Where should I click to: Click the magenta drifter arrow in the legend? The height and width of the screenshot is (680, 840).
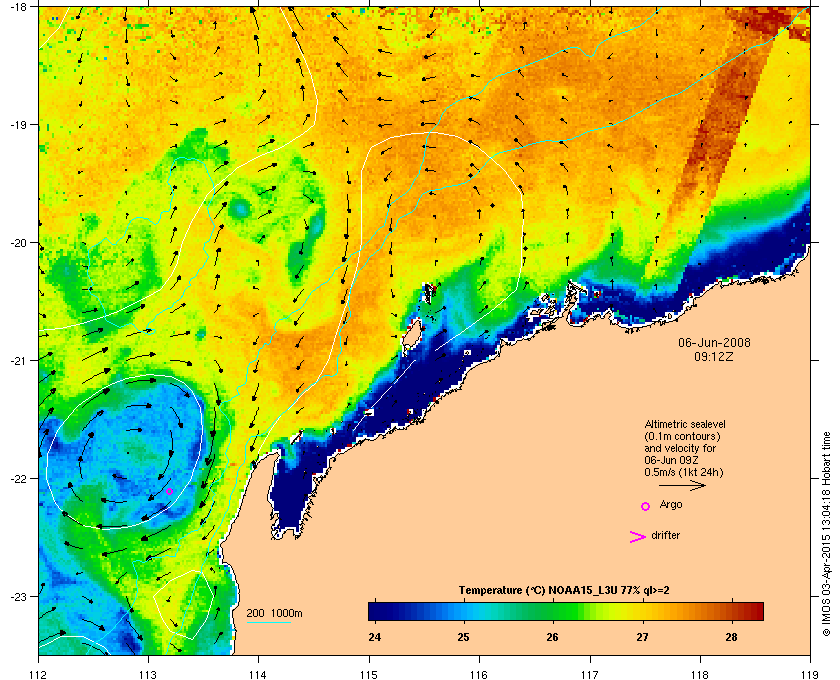637,537
